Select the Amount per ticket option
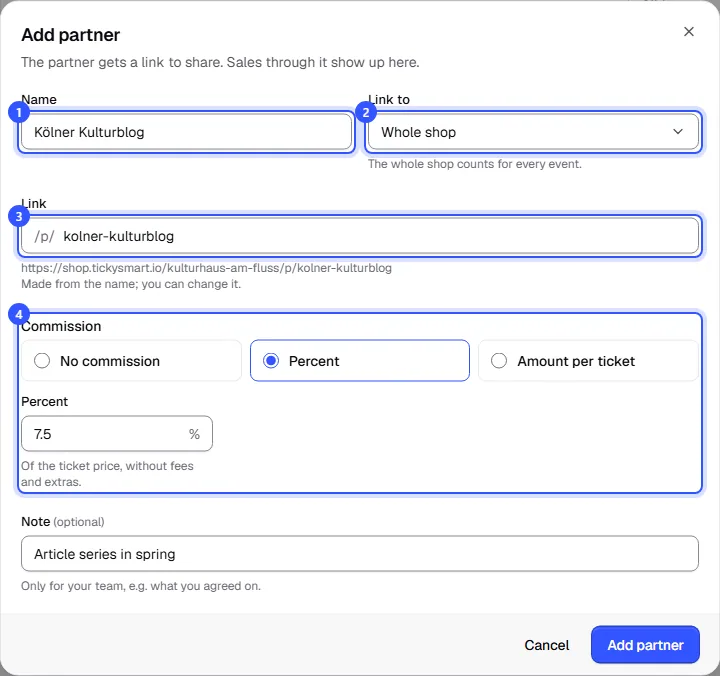 coord(588,361)
